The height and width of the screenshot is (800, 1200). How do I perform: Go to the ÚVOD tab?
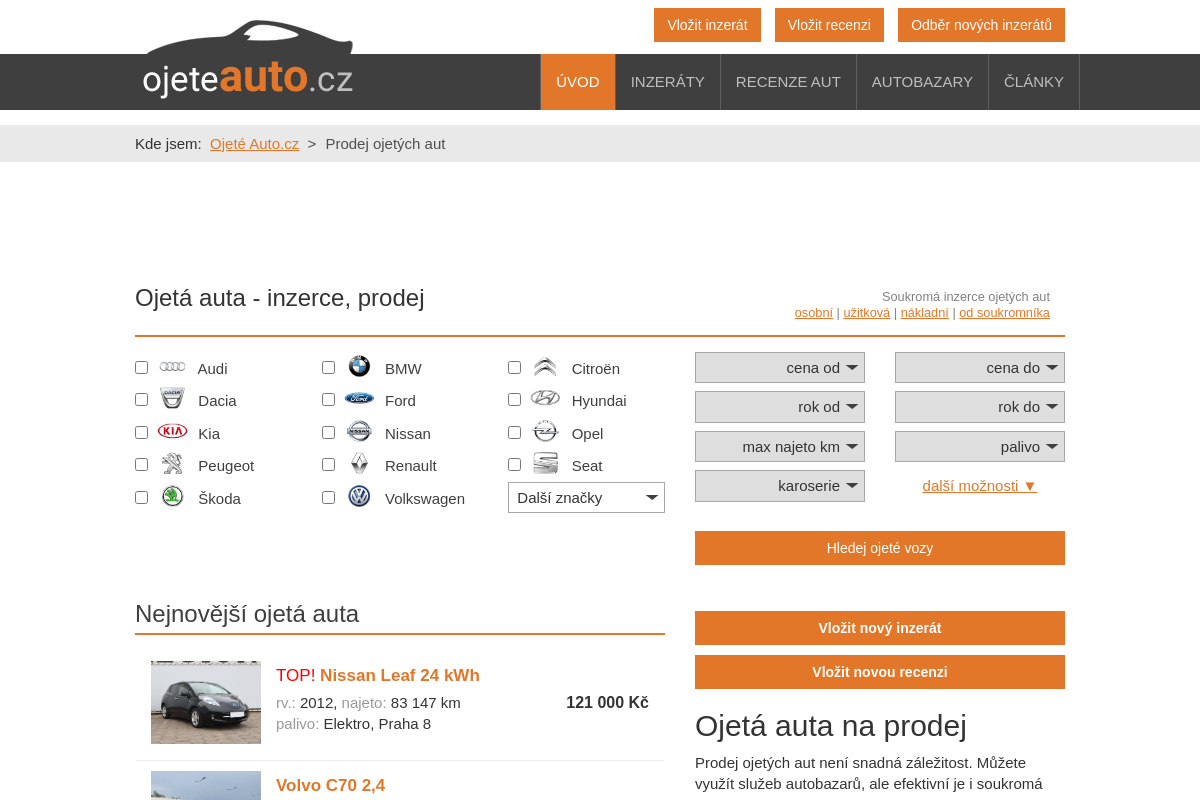click(x=578, y=82)
